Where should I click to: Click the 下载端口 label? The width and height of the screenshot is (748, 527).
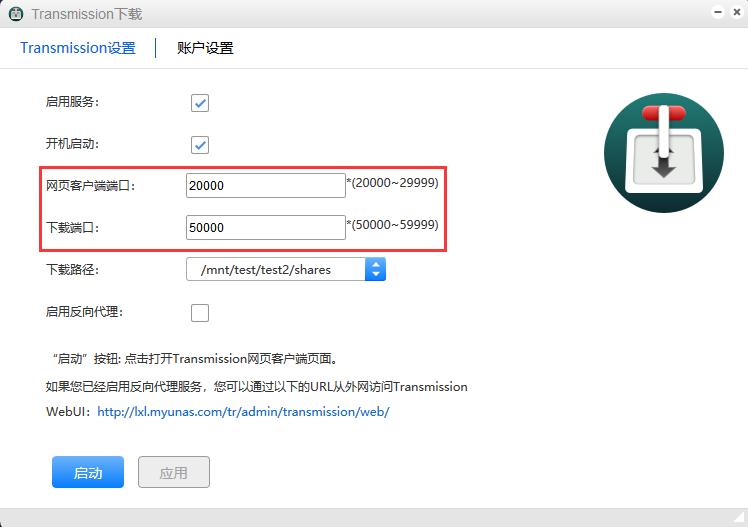point(72,228)
